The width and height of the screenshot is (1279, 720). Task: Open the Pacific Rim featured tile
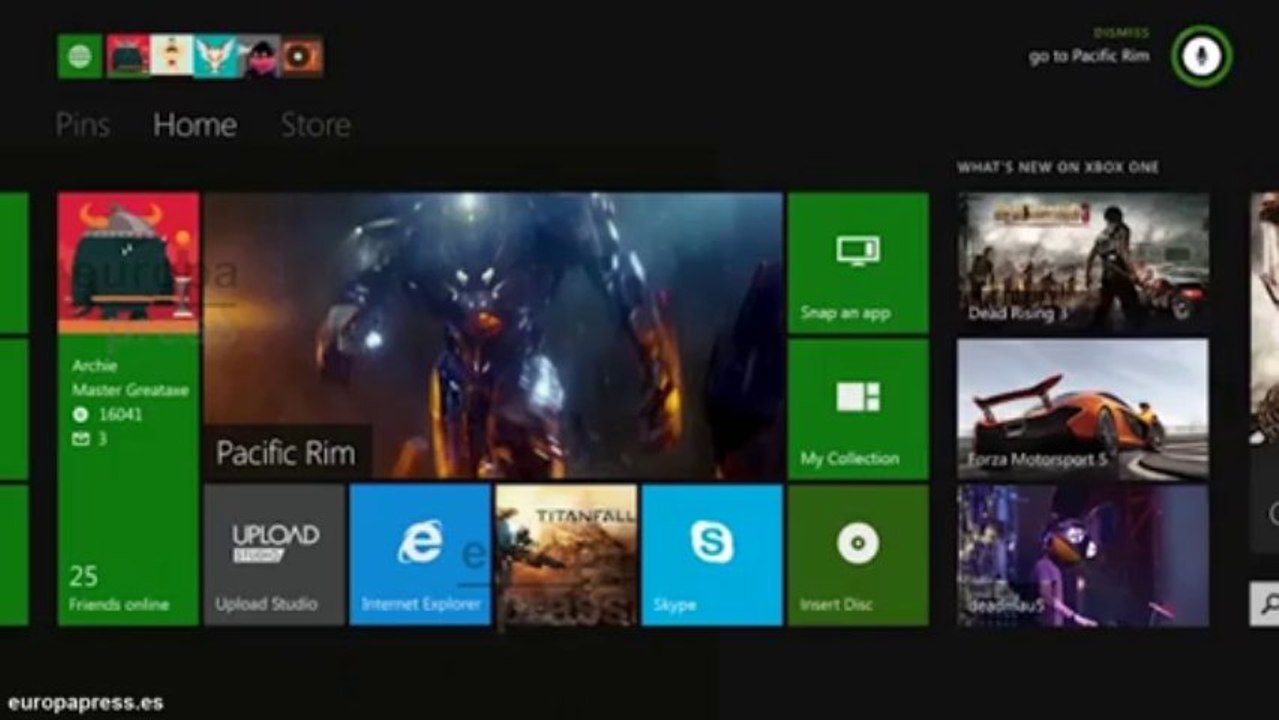493,336
